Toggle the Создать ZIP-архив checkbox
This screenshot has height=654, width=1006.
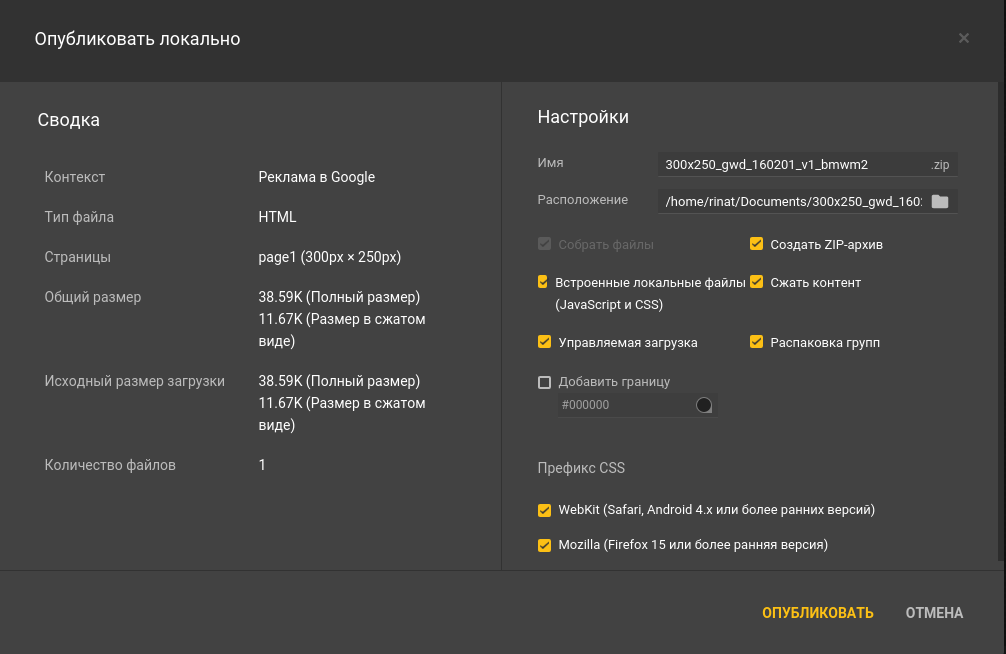[757, 244]
